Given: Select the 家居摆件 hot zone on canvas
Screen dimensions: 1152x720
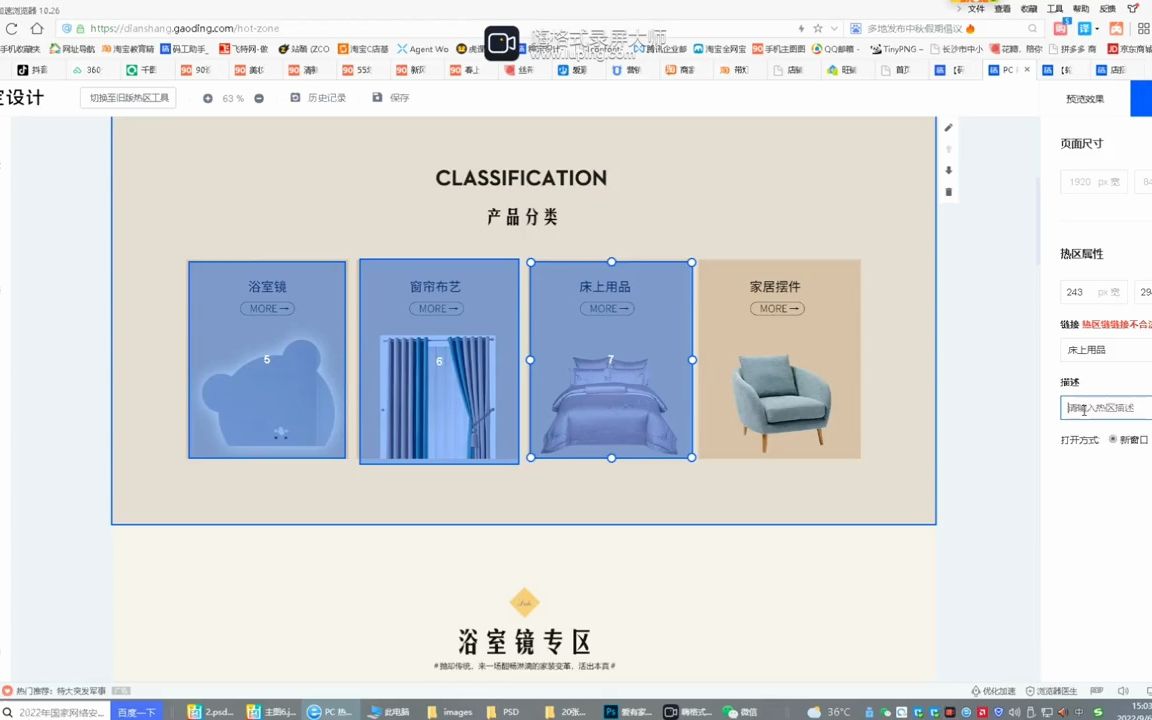Looking at the screenshot, I should pyautogui.click(x=778, y=360).
